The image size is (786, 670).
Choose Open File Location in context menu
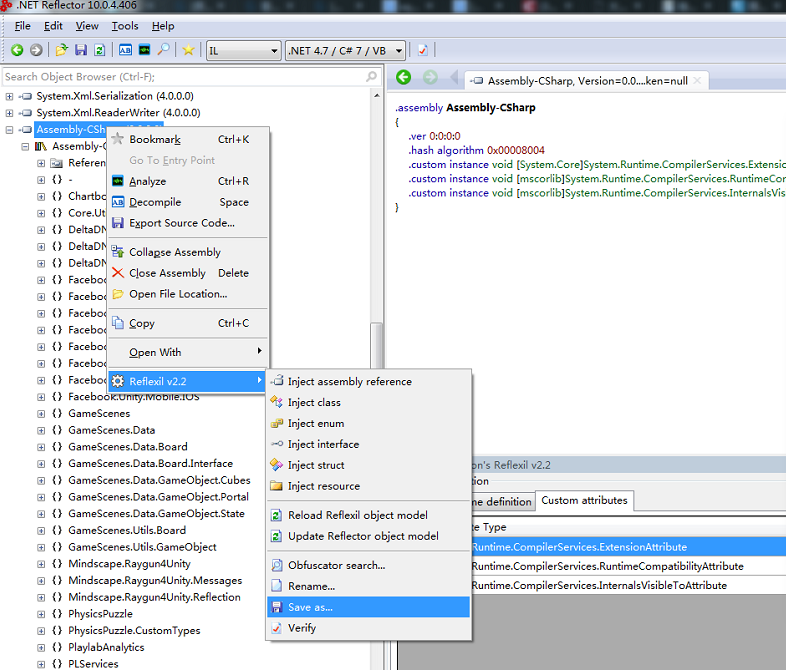(188, 294)
